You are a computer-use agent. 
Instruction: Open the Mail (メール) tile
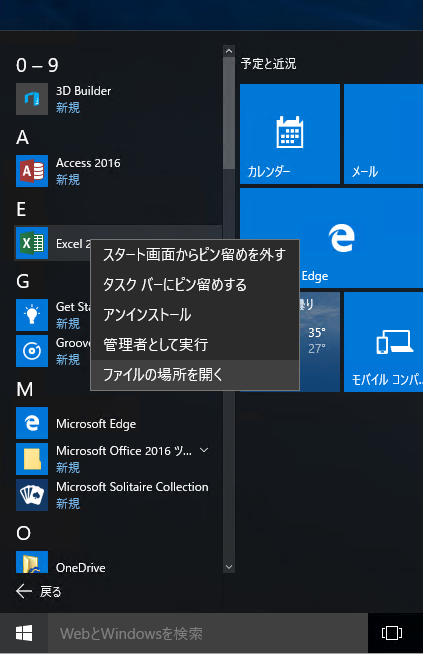pos(383,134)
